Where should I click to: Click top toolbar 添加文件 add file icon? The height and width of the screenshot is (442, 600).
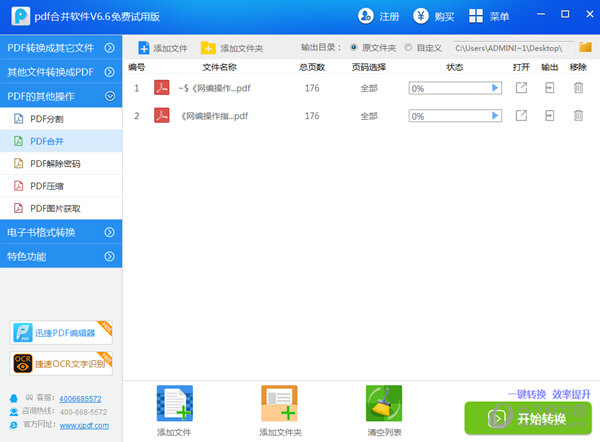[x=144, y=48]
